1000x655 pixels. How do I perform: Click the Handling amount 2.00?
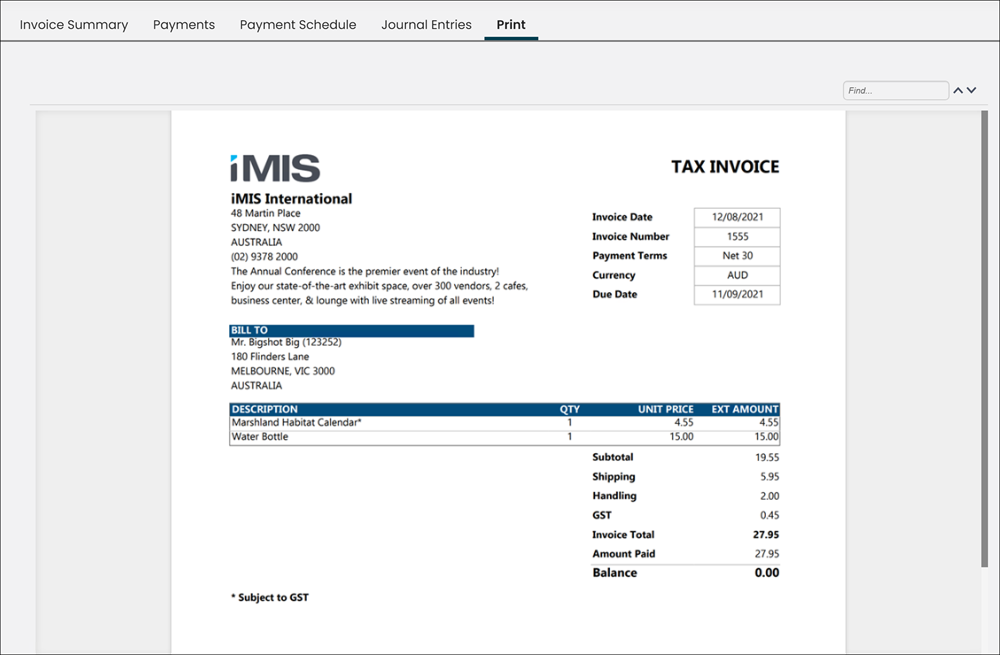click(770, 496)
